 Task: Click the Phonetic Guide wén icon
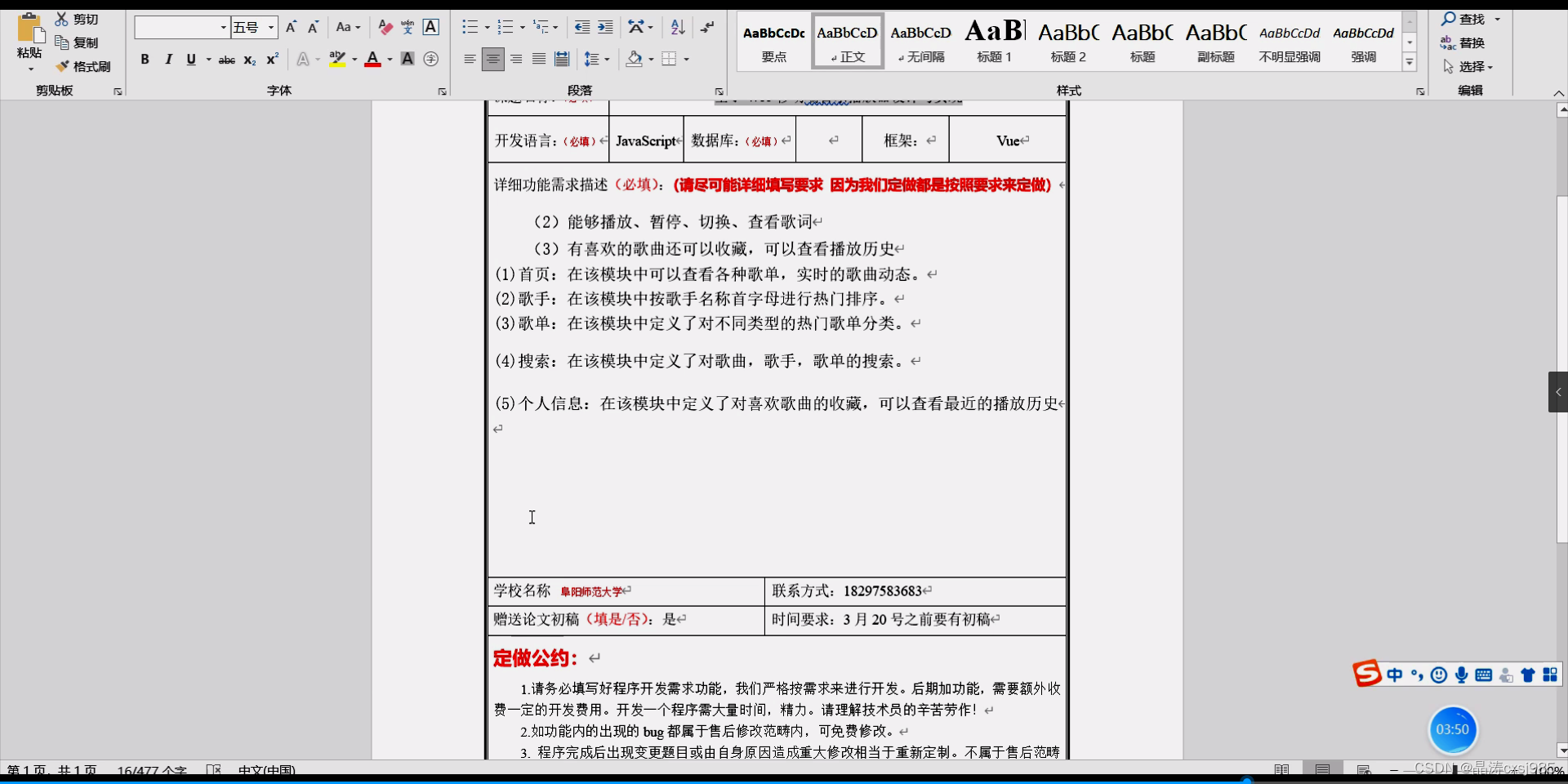pos(408,28)
